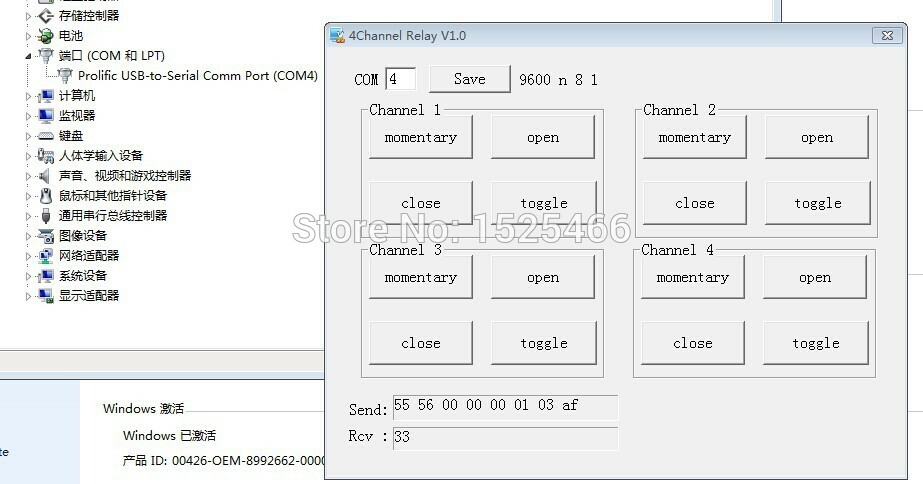Click the battery (电池) device icon
The image size is (923, 484).
click(45, 36)
